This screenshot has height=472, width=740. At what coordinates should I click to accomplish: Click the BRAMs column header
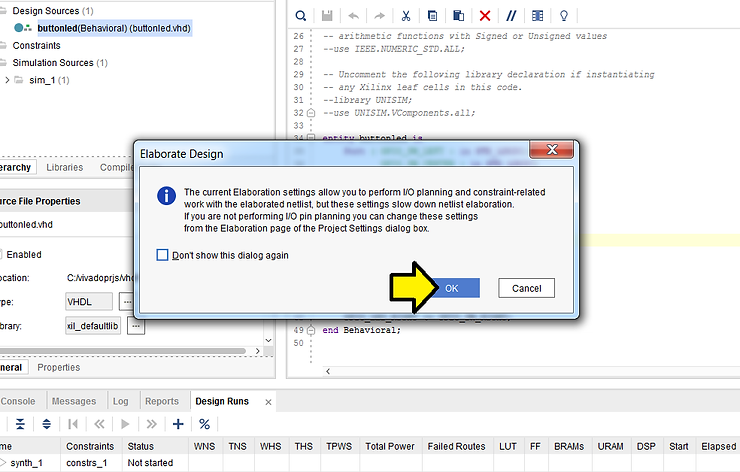point(569,446)
